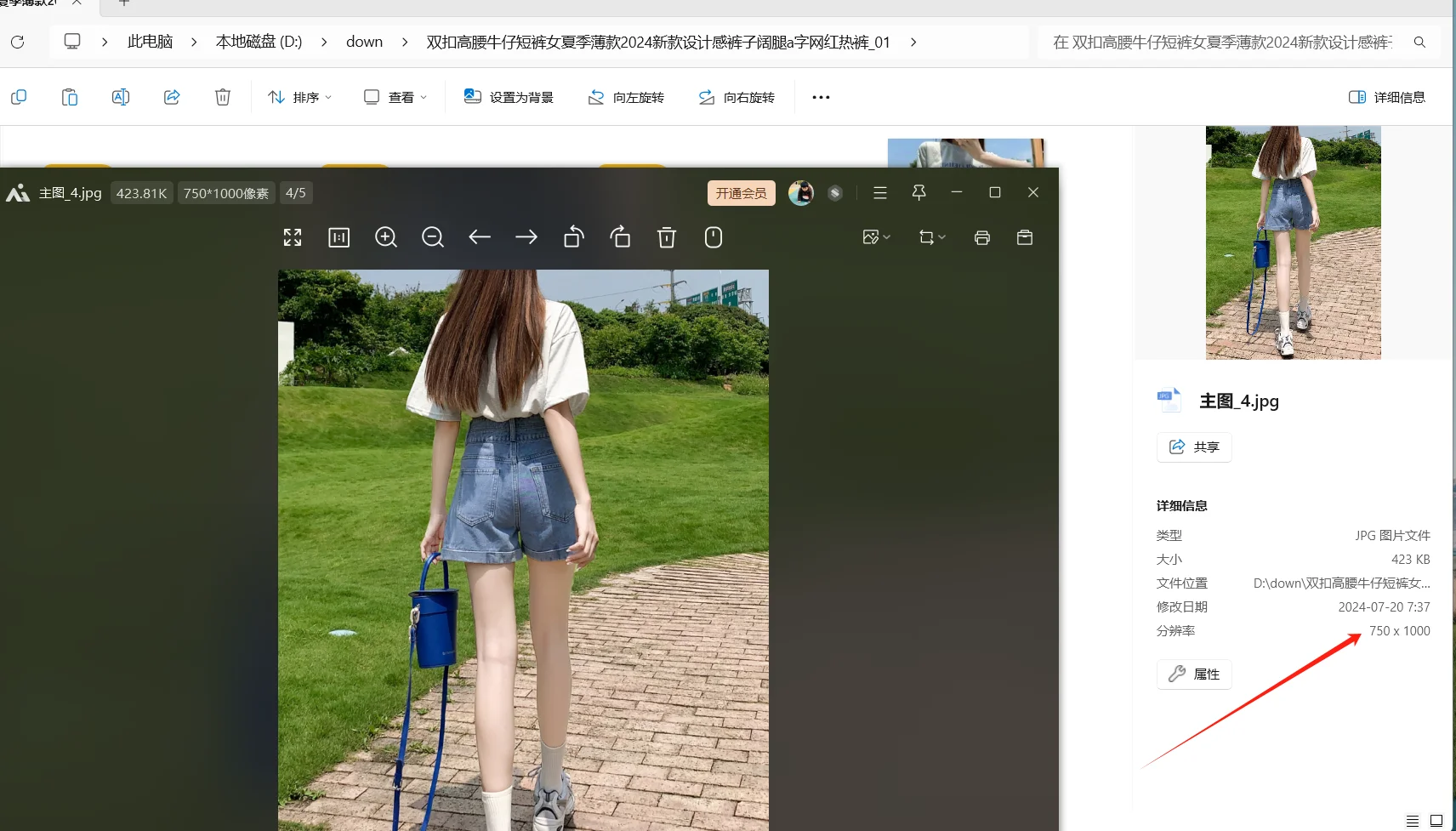Delete the image via viewer trash icon
The image size is (1456, 831).
(x=667, y=237)
